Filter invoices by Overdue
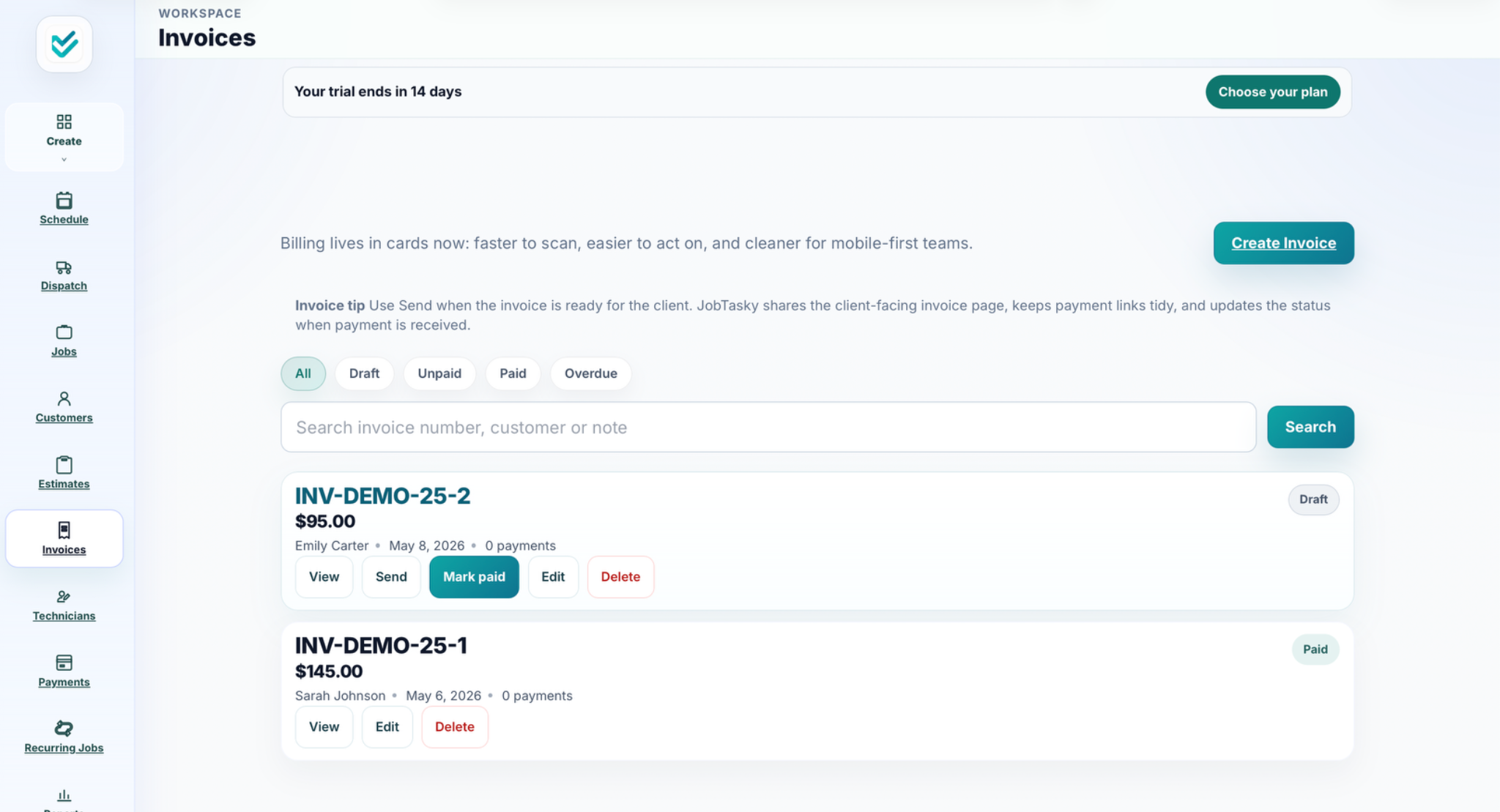 click(590, 373)
